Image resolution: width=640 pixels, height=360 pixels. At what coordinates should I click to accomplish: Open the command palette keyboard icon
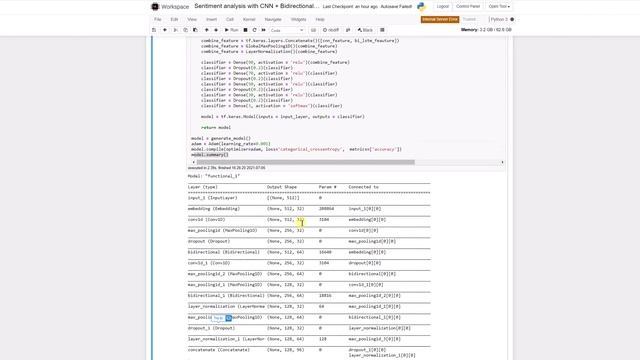313,30
